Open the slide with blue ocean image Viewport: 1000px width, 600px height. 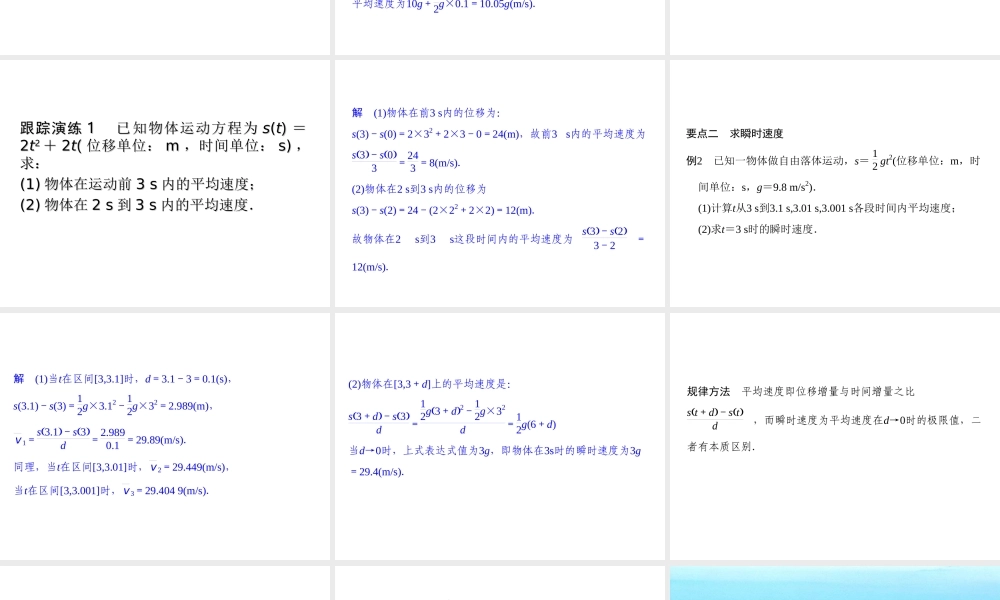tap(833, 583)
